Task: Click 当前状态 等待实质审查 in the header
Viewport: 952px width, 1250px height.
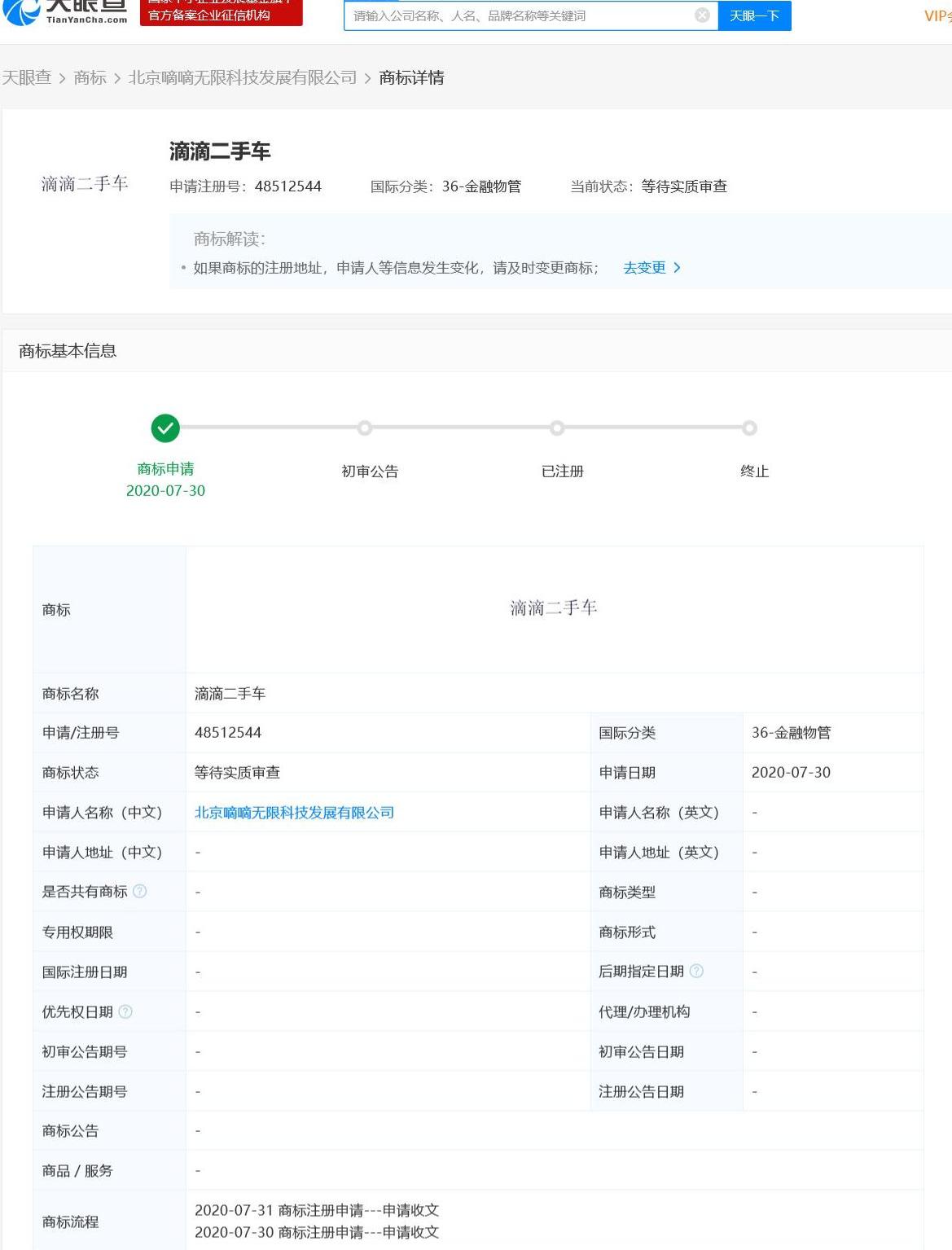Action: [x=648, y=186]
